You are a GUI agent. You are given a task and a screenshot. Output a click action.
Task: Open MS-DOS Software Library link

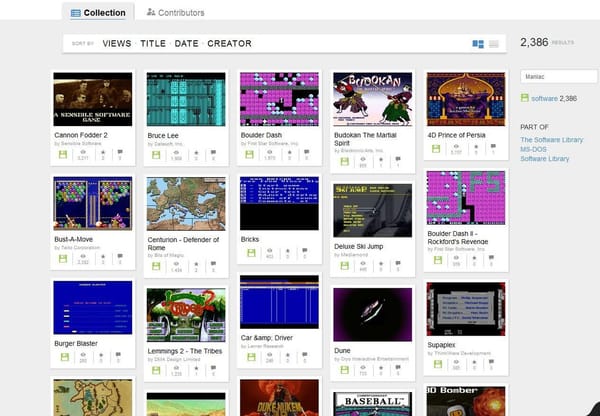click(545, 154)
